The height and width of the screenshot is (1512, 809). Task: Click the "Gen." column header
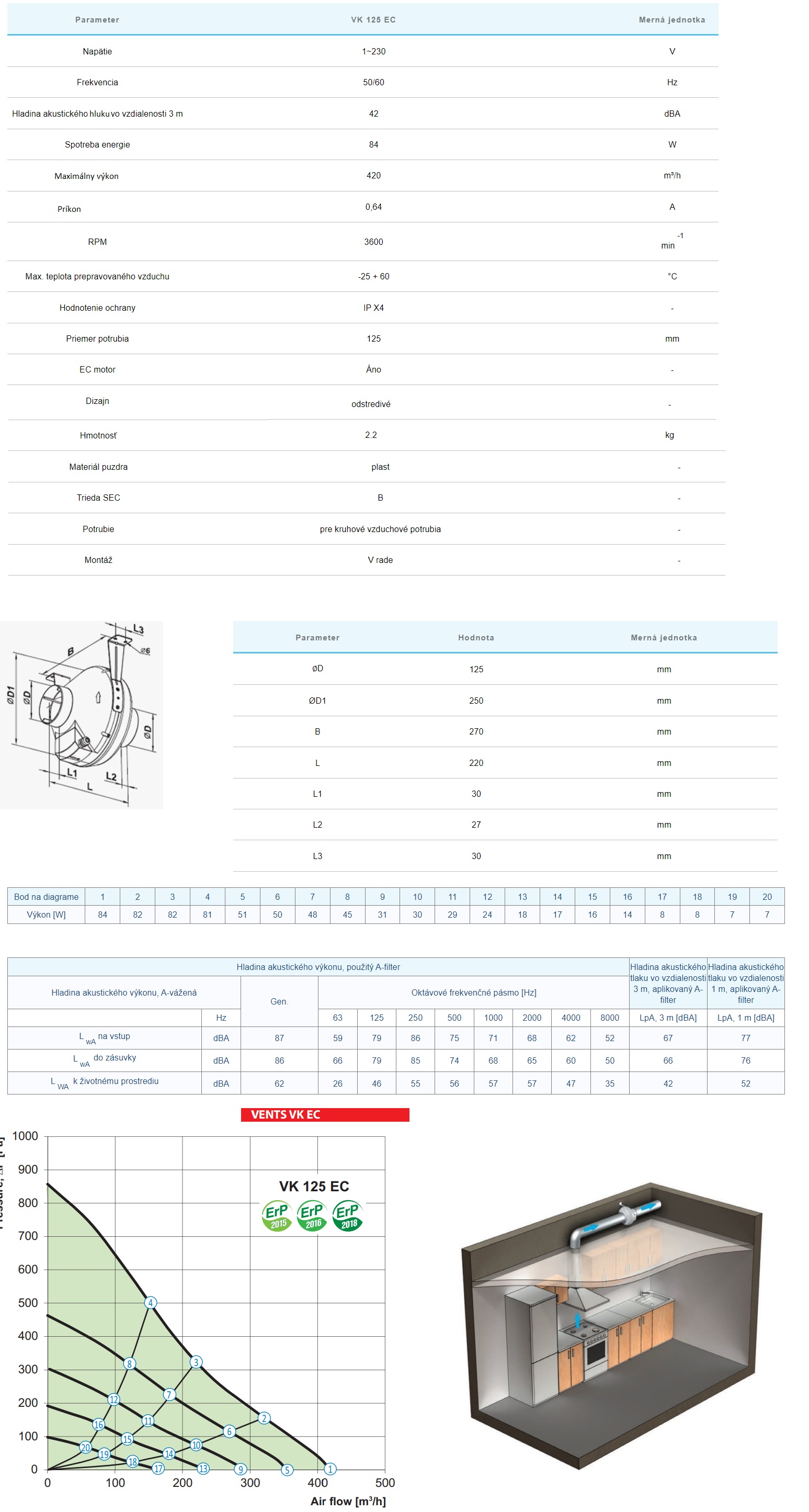click(x=279, y=1001)
